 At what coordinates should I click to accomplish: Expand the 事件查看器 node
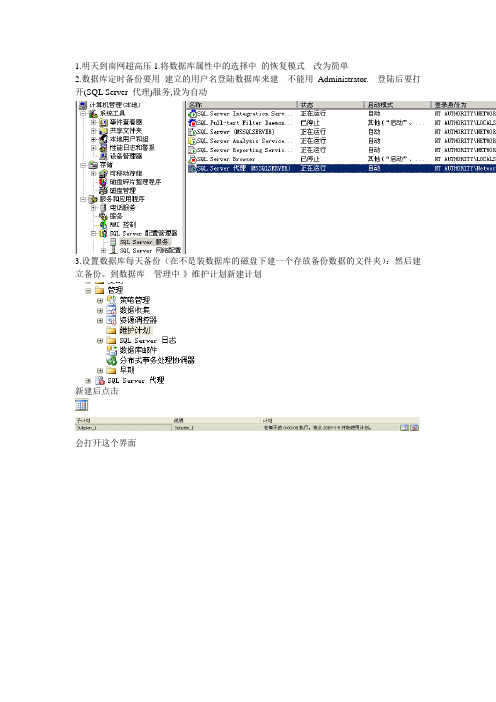click(x=93, y=122)
